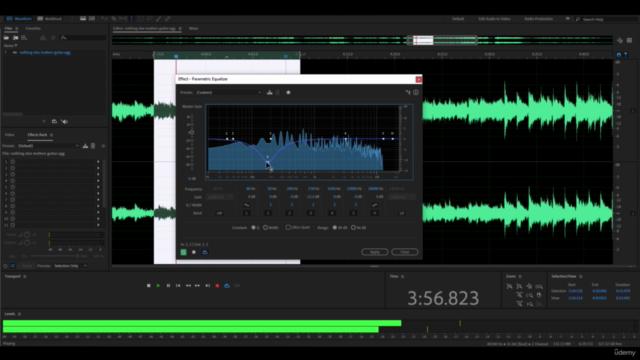Image resolution: width=640 pixels, height=360 pixels.
Task: Open the Video panel tab
Action: (9, 135)
